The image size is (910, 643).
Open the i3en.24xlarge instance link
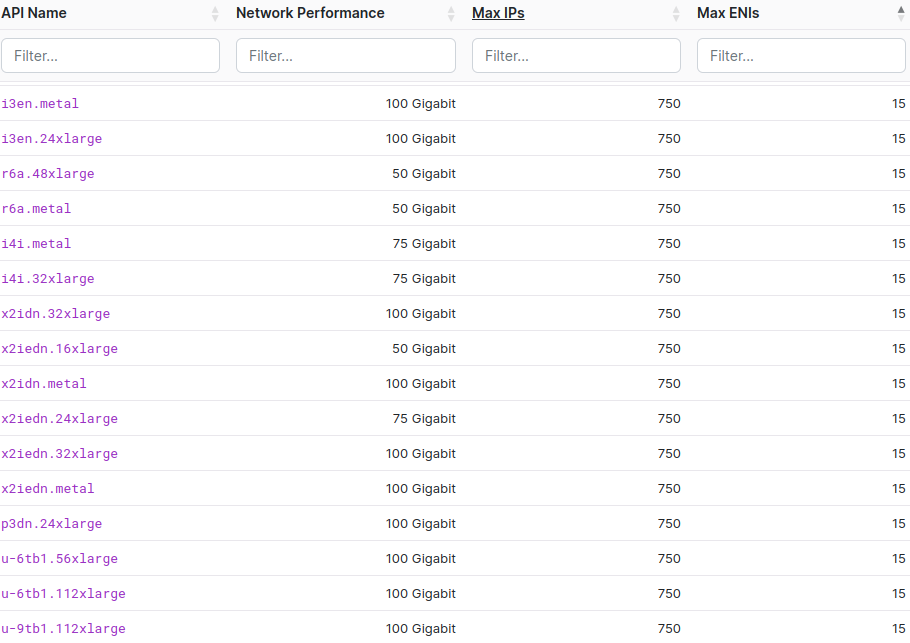click(x=52, y=139)
